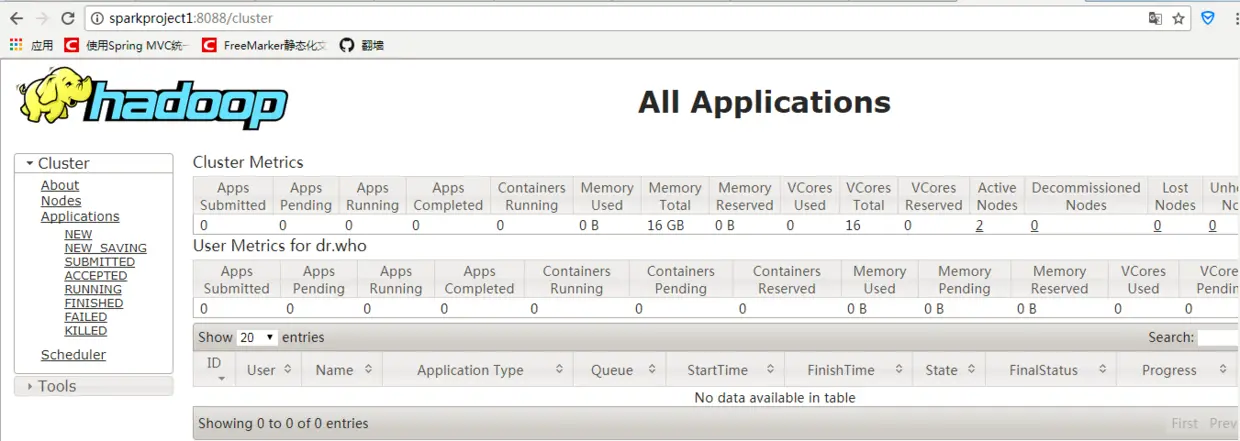Click Decommissioned Nodes count link
The height and width of the screenshot is (441, 1240).
point(1034,225)
